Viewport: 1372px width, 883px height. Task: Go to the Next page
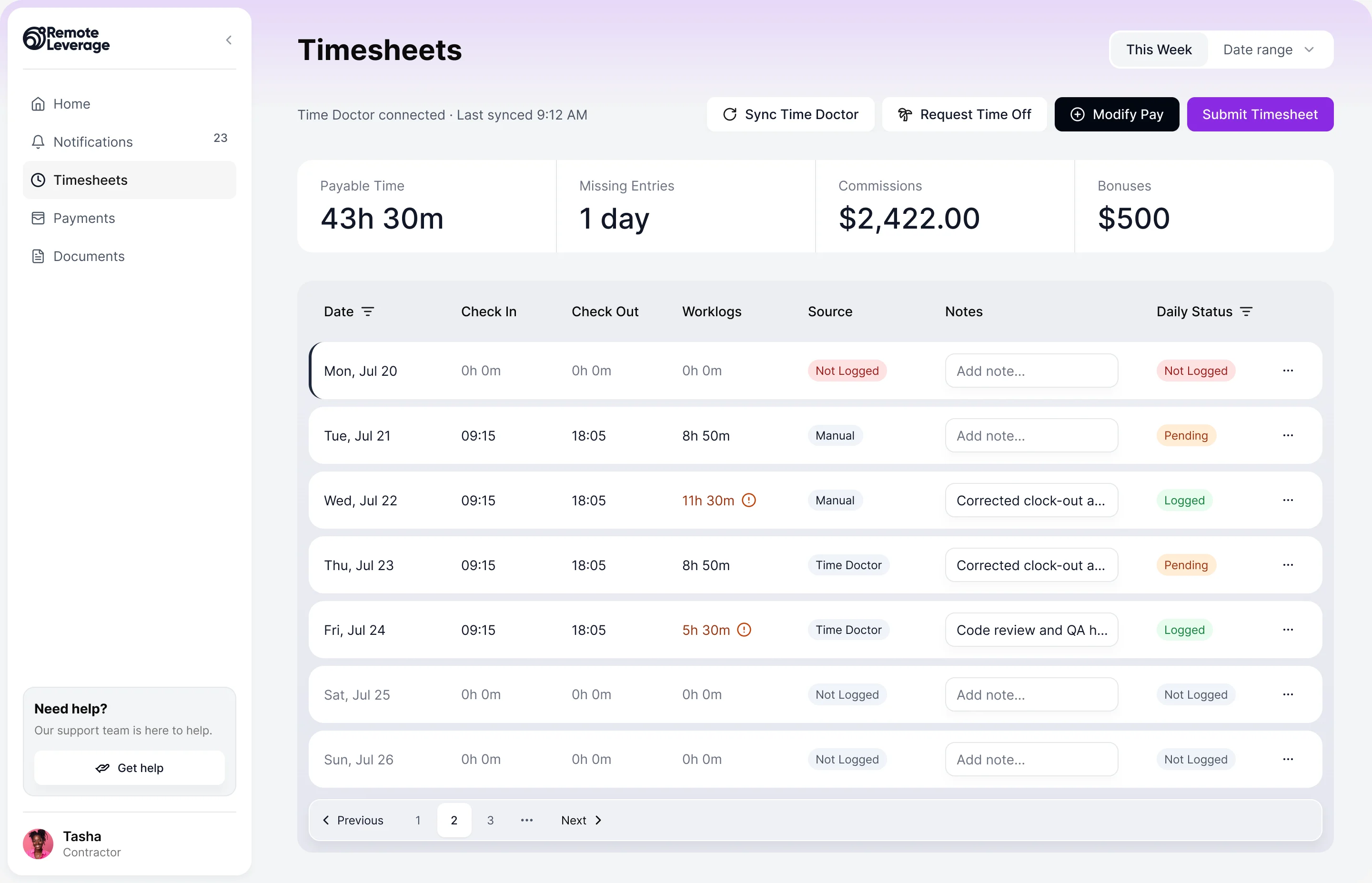click(x=581, y=820)
